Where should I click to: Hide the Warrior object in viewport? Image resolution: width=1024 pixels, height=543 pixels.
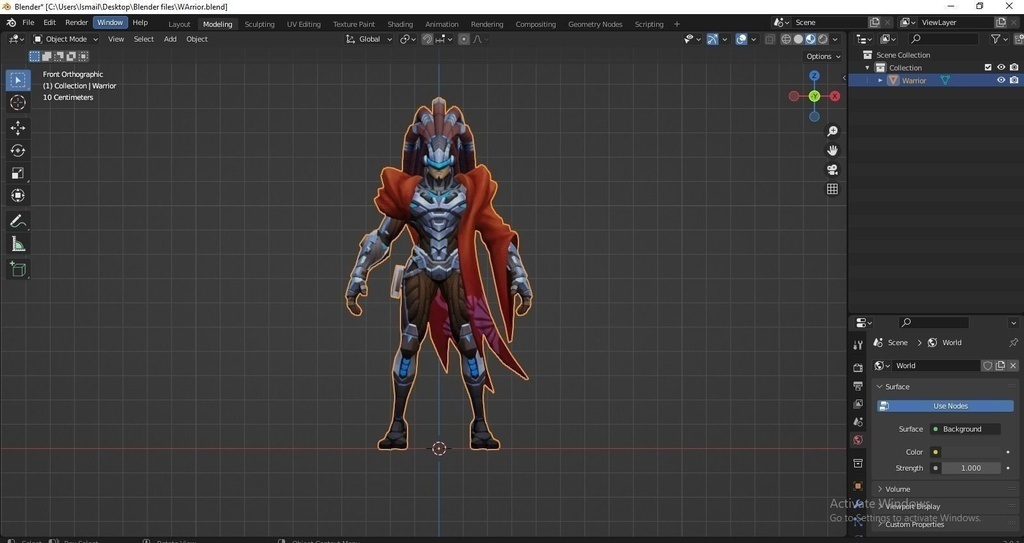(1001, 80)
